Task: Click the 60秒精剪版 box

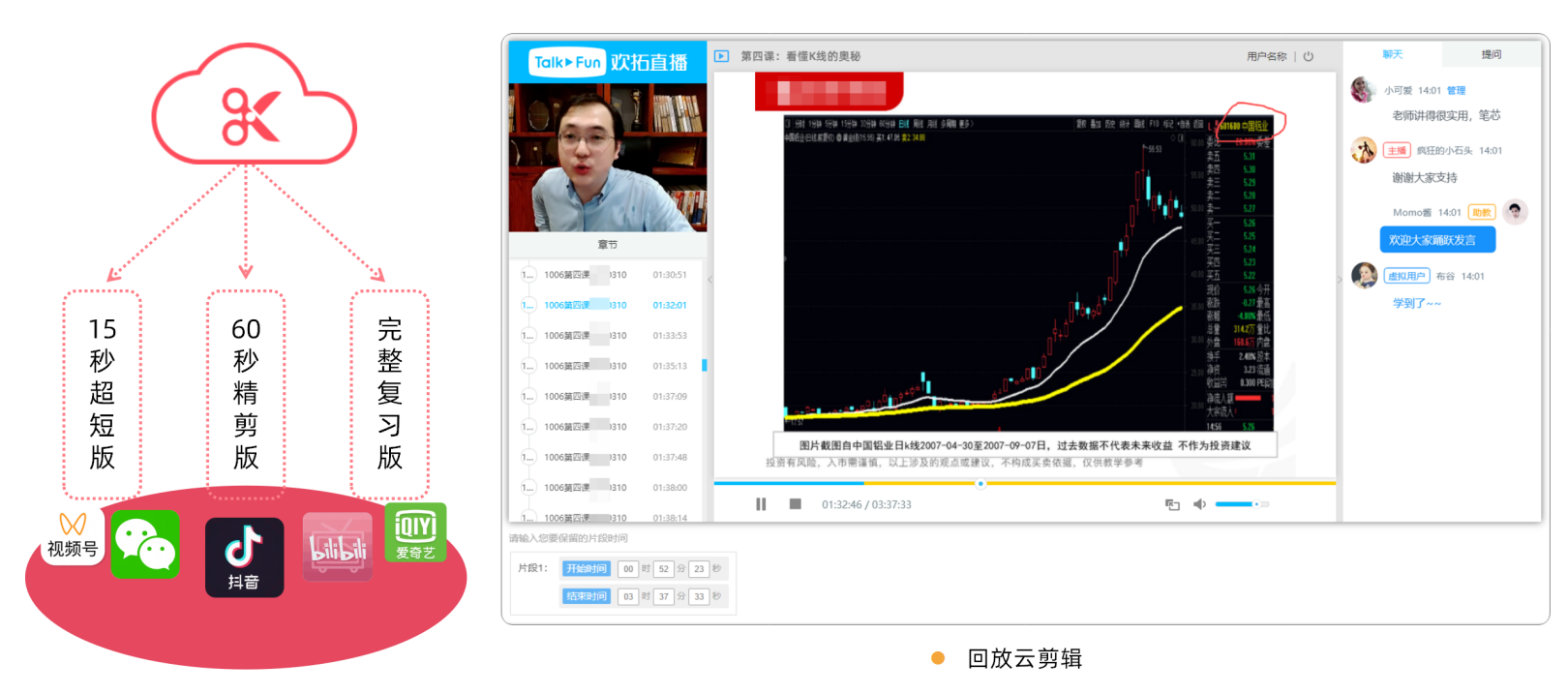Action: [x=246, y=394]
